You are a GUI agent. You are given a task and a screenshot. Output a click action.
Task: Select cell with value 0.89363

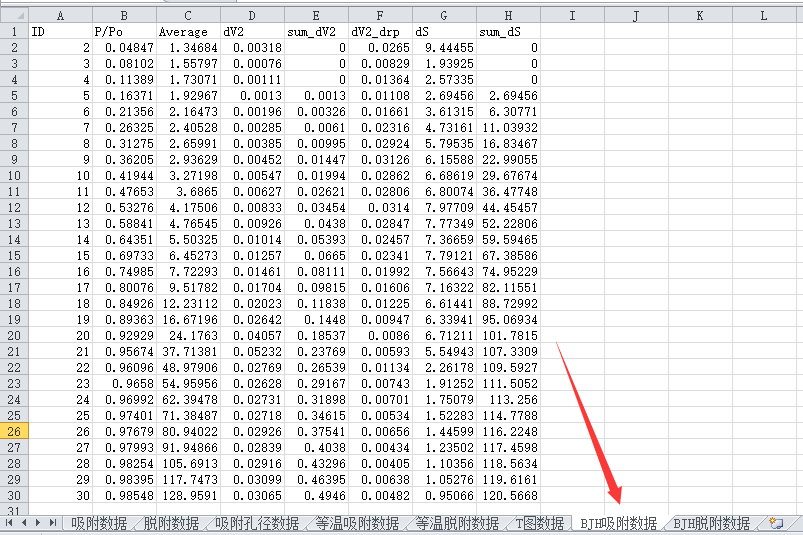click(x=124, y=319)
